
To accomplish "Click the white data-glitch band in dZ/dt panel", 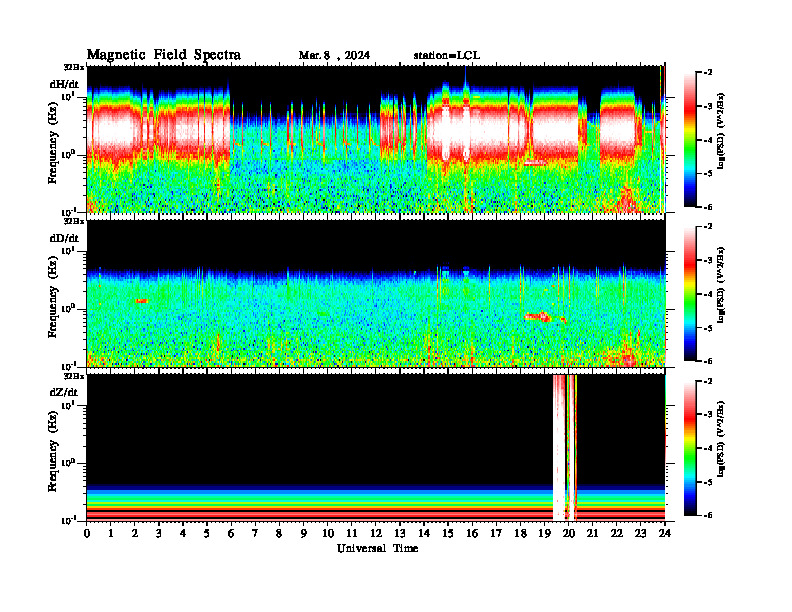I will [x=559, y=447].
